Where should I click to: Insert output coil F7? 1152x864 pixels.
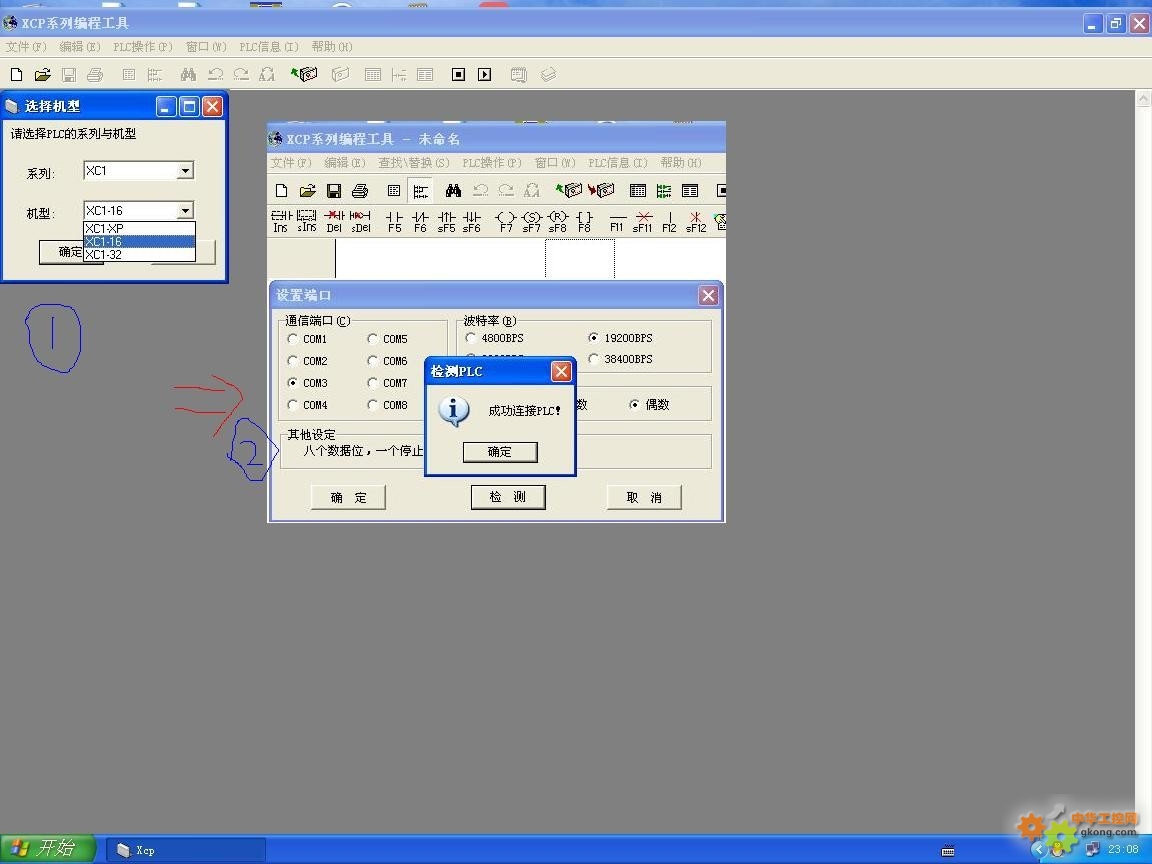[x=505, y=221]
